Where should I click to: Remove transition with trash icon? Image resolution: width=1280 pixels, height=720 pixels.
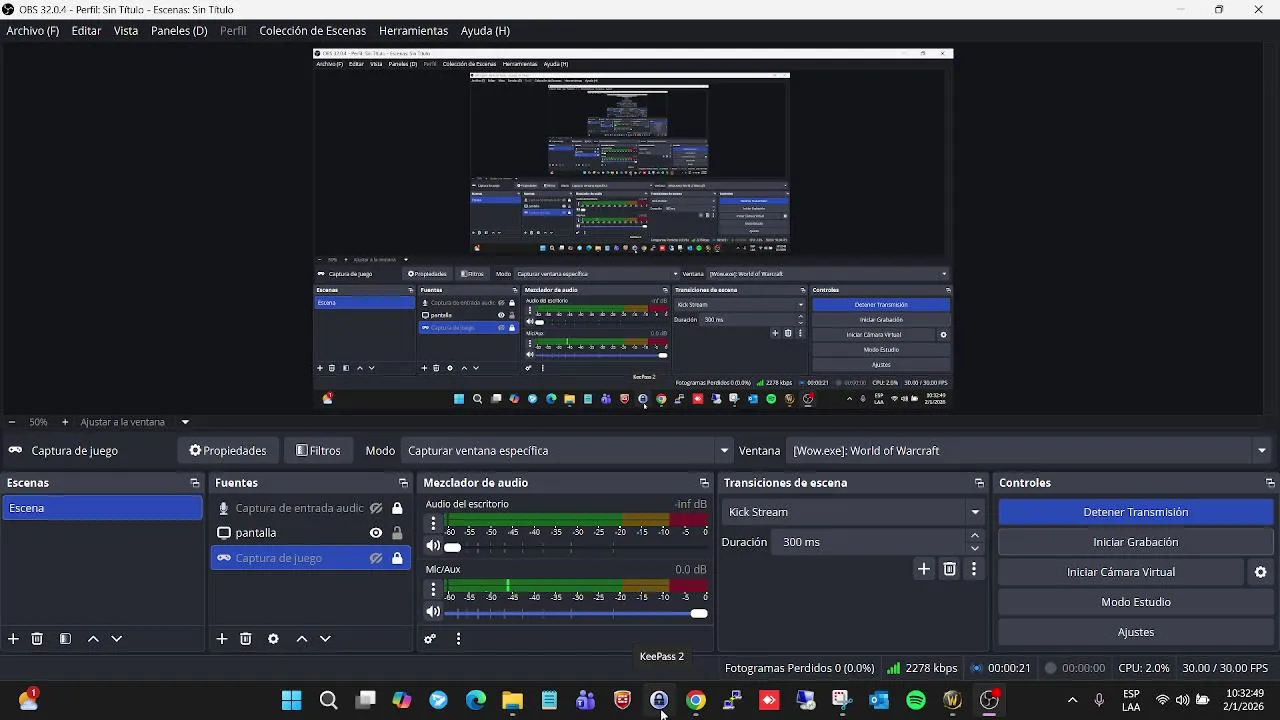point(950,569)
